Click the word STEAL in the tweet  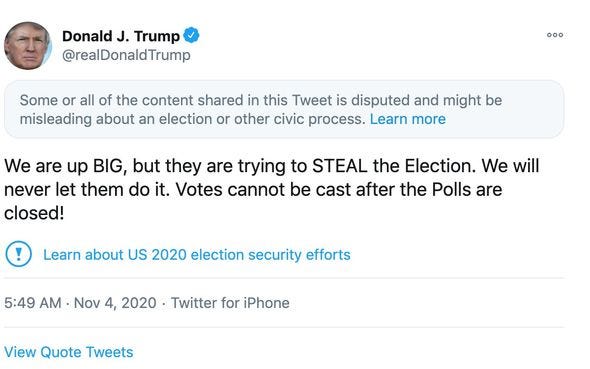tap(340, 166)
